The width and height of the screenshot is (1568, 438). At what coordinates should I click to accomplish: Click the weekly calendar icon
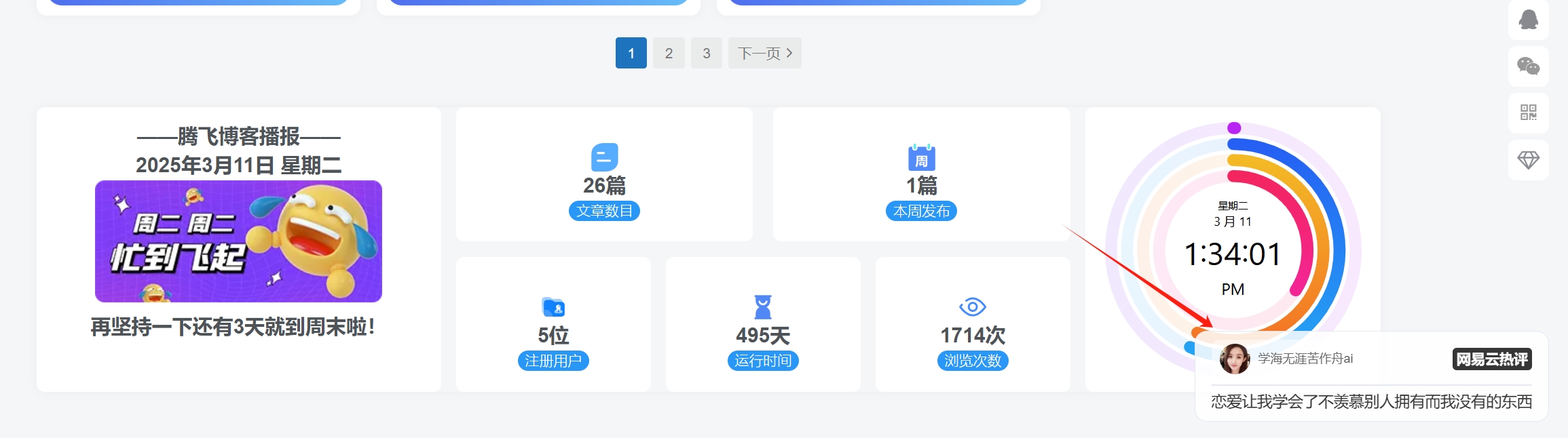(921, 157)
